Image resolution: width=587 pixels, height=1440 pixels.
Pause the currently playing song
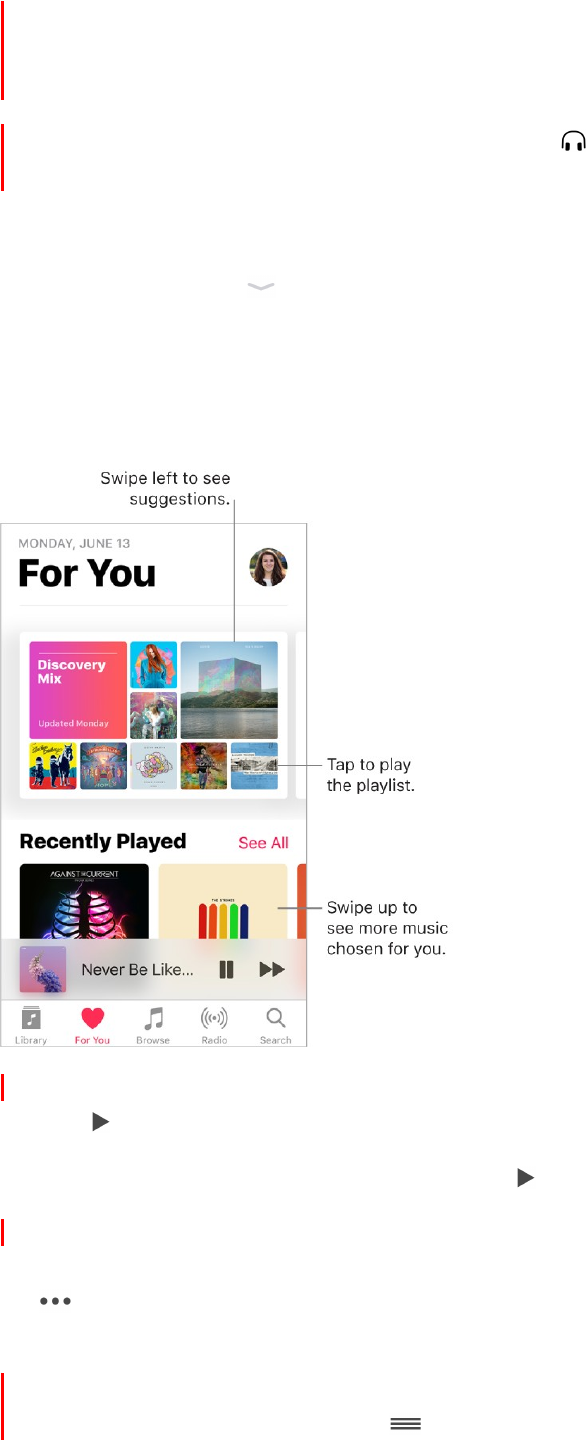click(226, 969)
